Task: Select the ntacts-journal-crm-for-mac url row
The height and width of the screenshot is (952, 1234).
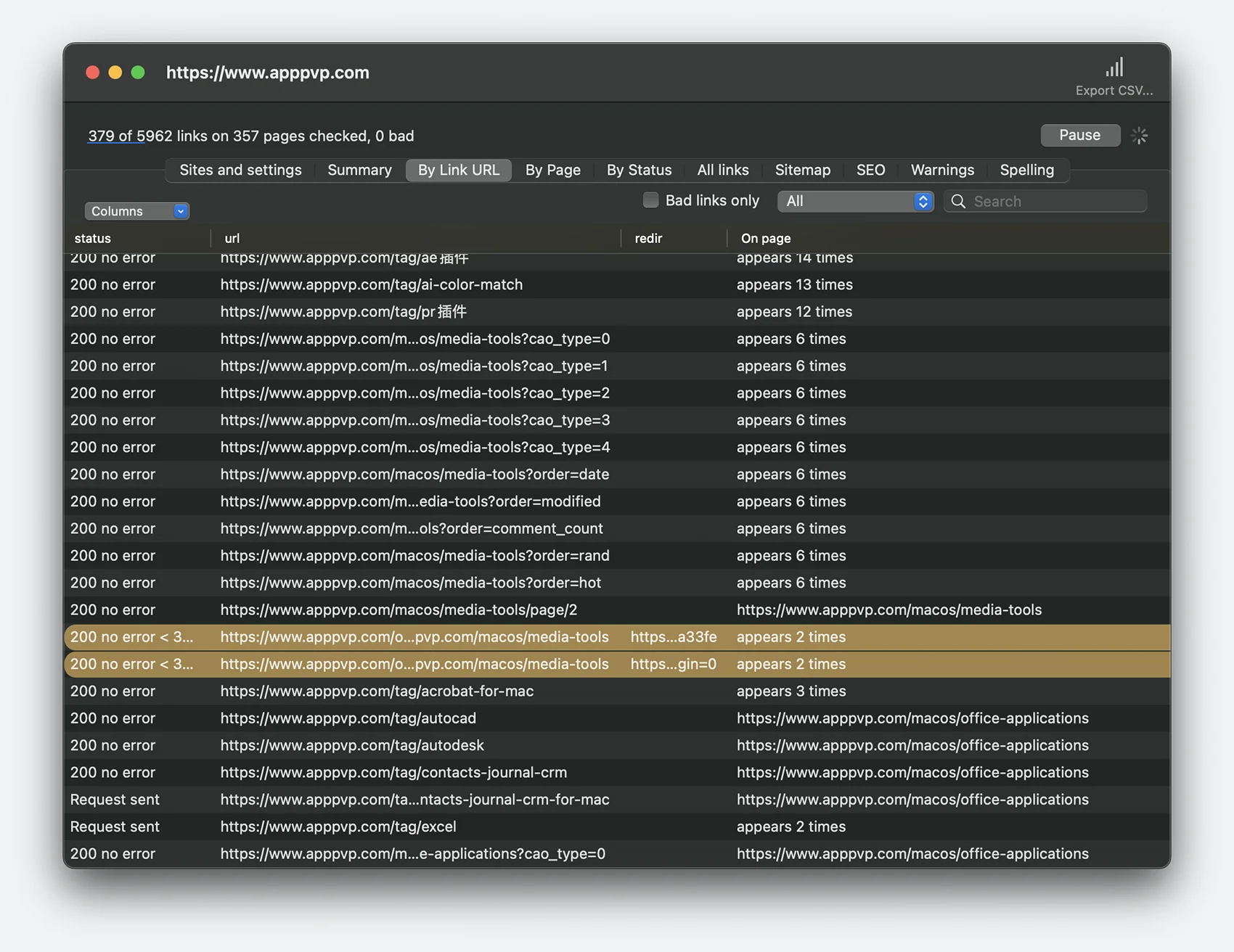Action: click(x=414, y=799)
